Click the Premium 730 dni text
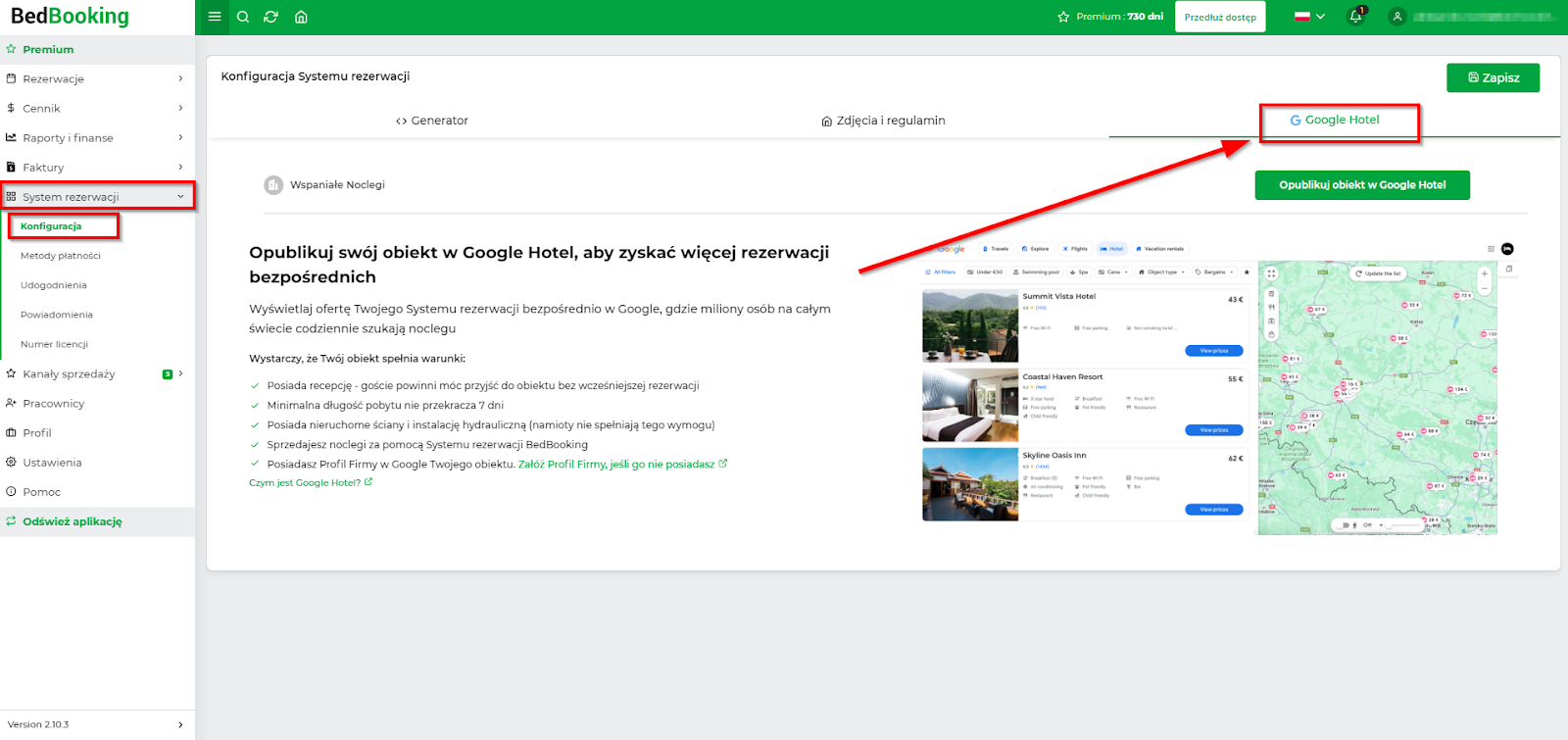Image resolution: width=1568 pixels, height=740 pixels. (x=1119, y=17)
